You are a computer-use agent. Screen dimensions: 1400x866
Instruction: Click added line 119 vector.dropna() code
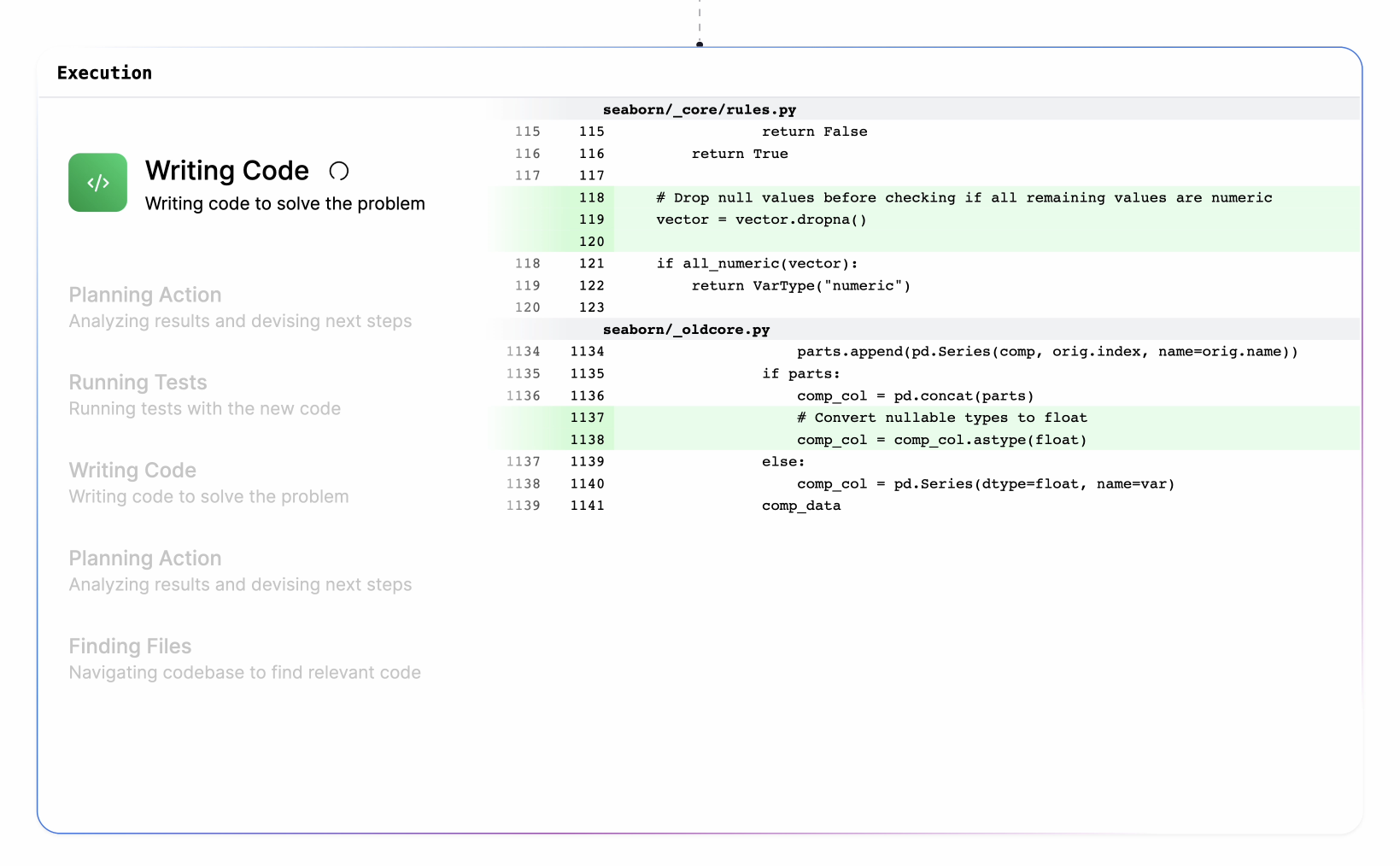tap(761, 219)
